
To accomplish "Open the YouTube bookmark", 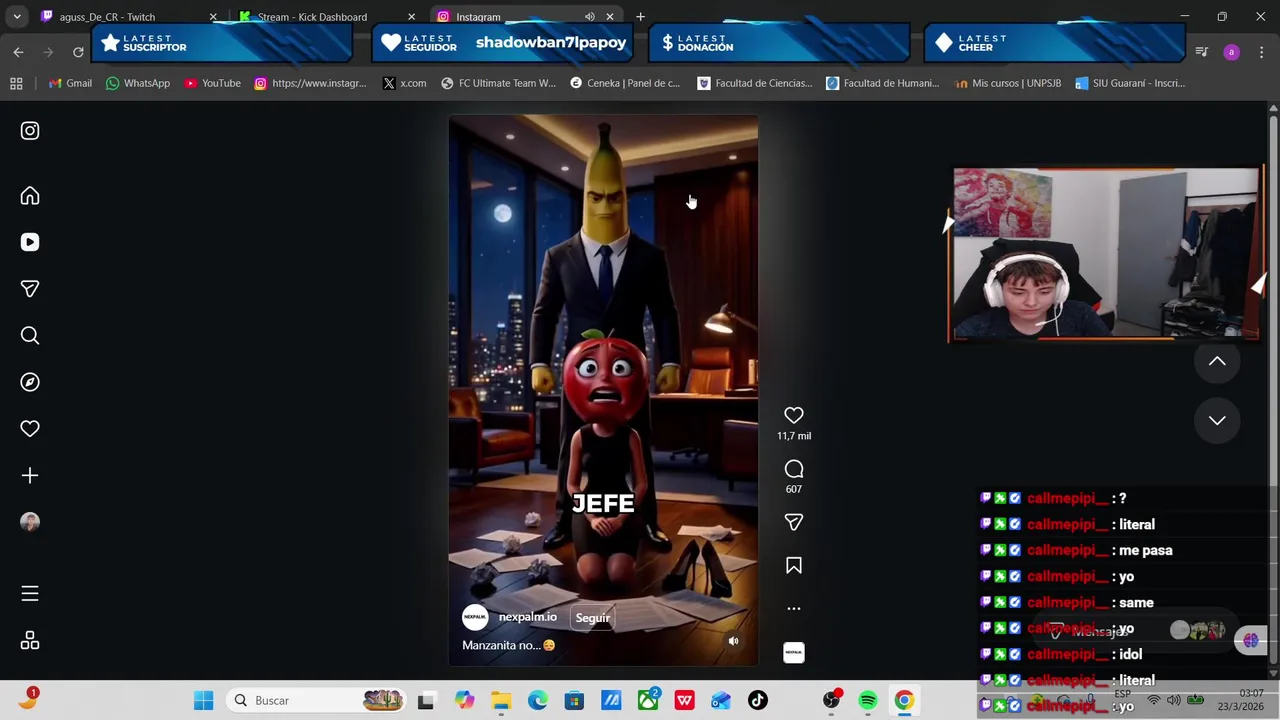I will [x=212, y=83].
